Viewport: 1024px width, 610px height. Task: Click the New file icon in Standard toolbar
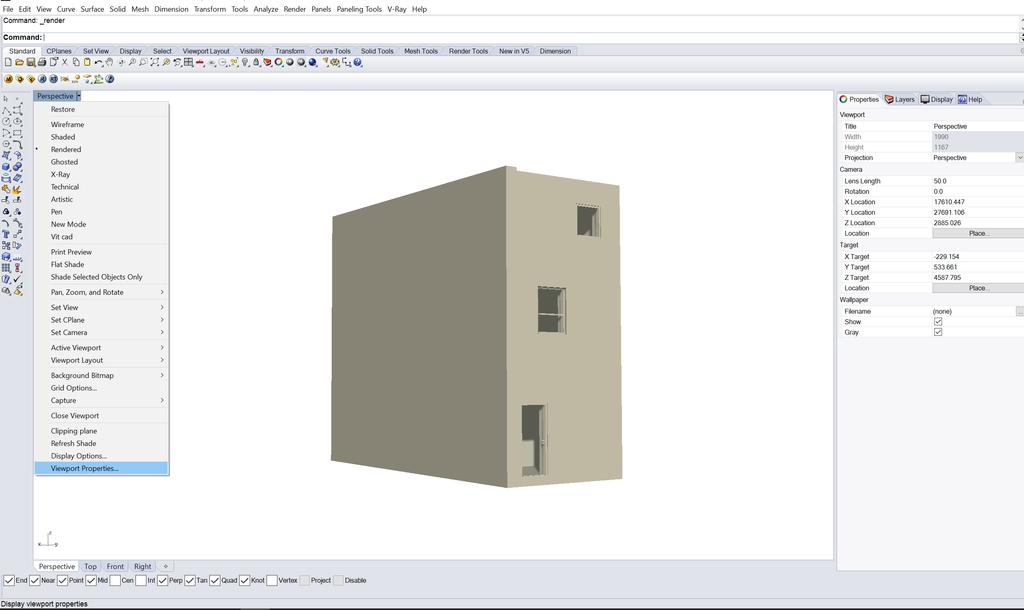click(x=8, y=62)
